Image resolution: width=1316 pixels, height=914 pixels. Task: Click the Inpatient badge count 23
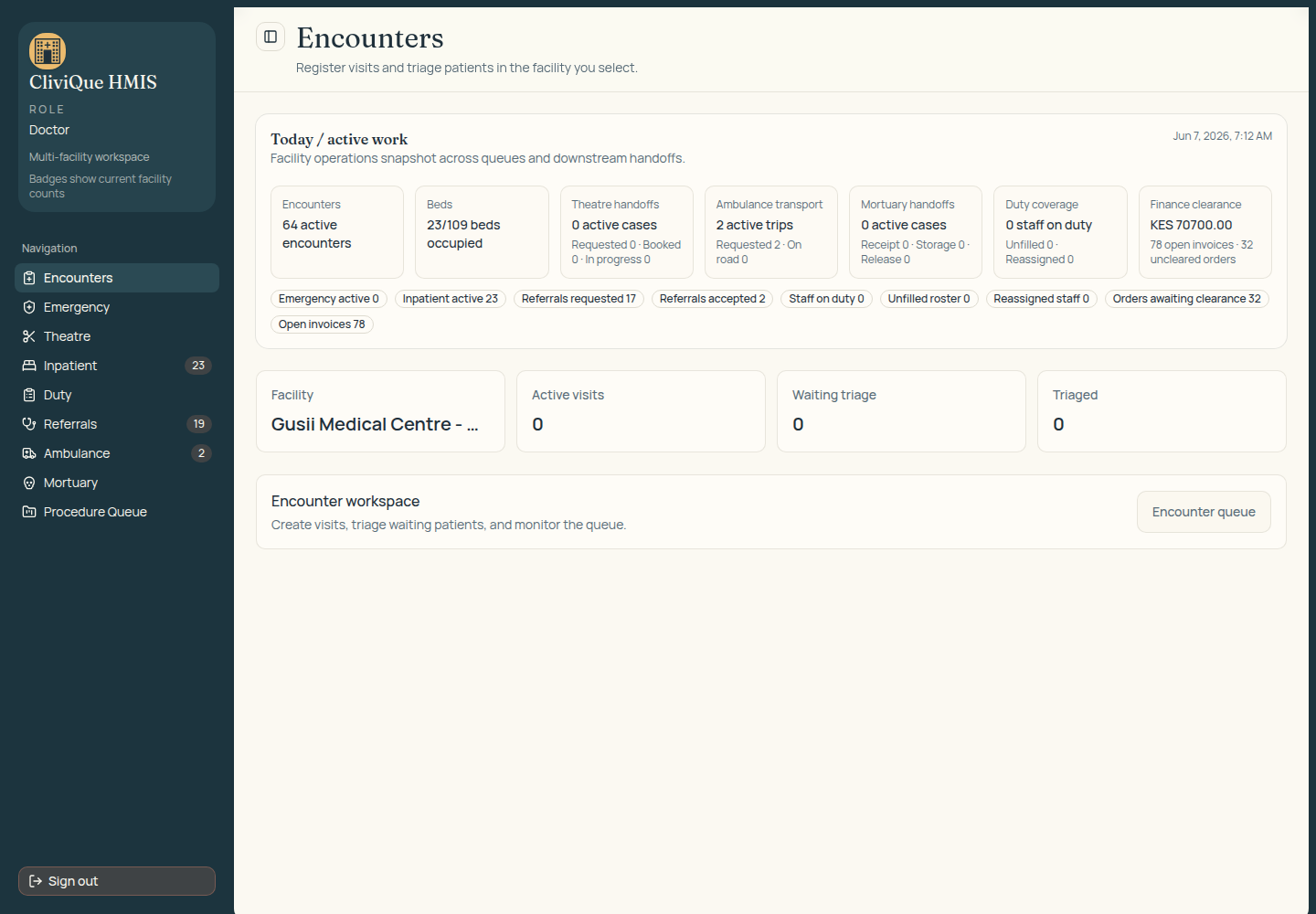tap(198, 366)
